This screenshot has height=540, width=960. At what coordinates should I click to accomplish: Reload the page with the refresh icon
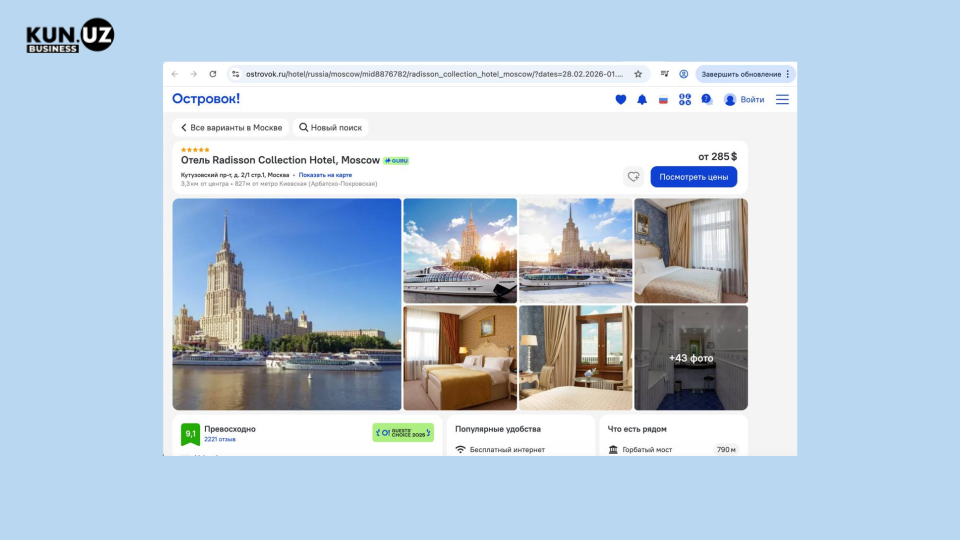click(x=212, y=74)
